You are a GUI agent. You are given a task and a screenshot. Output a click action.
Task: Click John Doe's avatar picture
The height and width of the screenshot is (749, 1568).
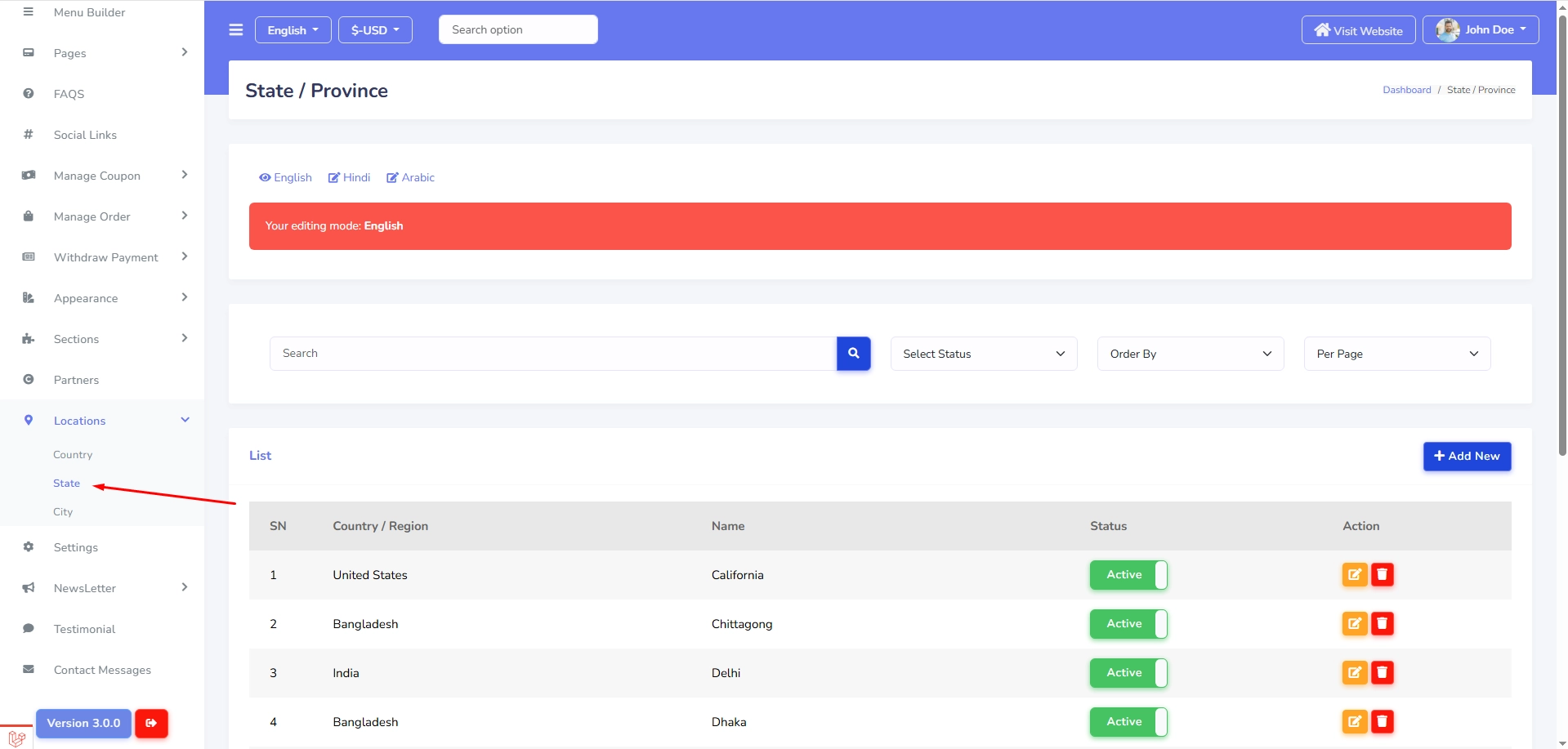tap(1448, 30)
